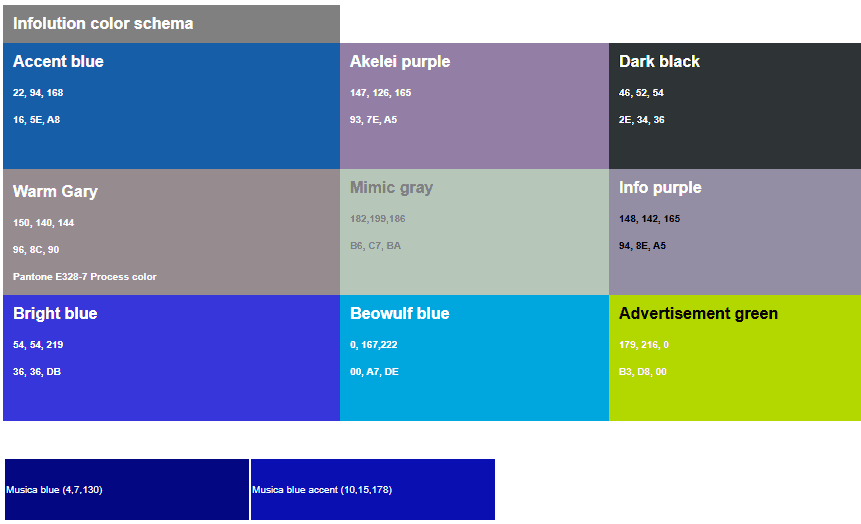Select the Beowulf blue color block
The image size is (861, 524).
pyautogui.click(x=474, y=358)
